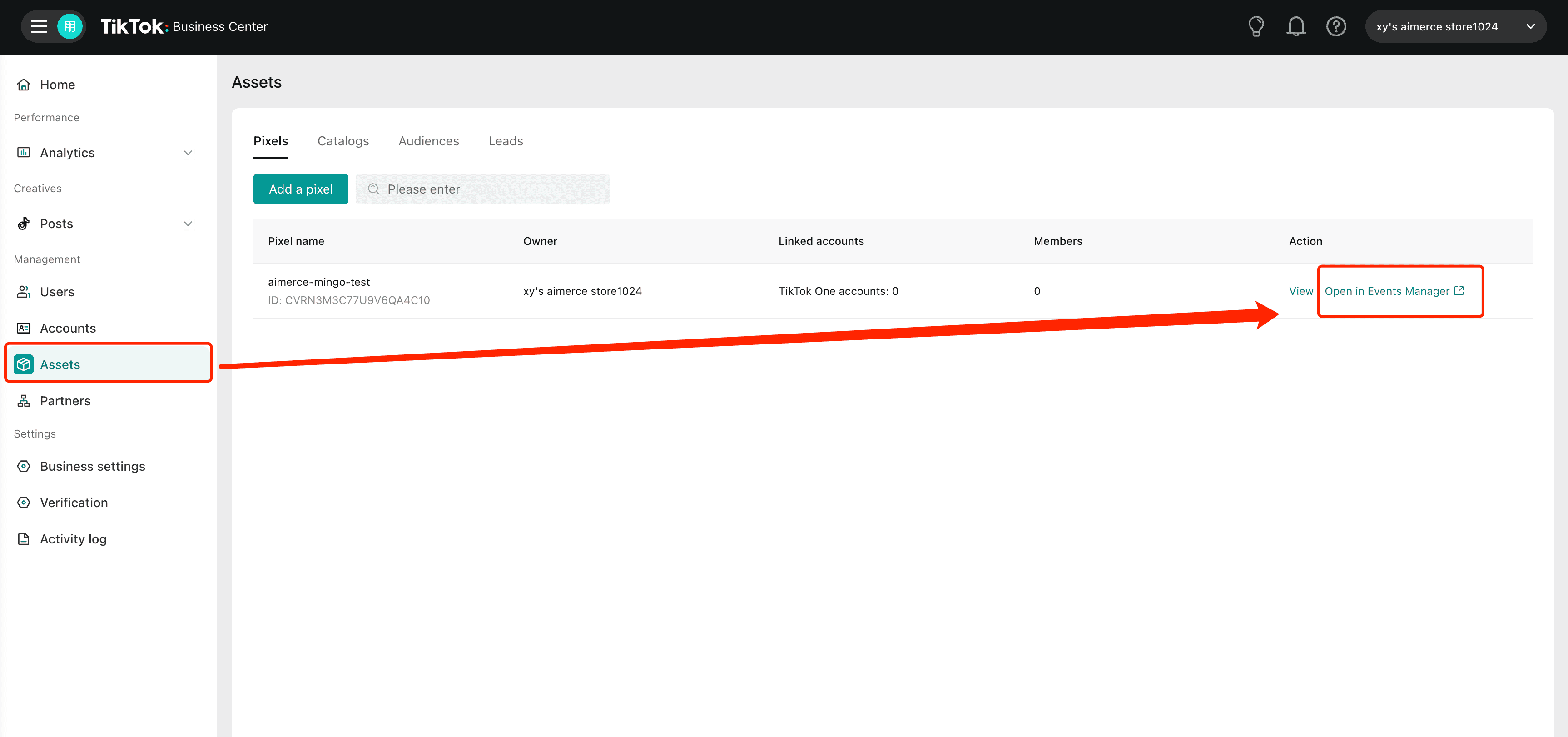Click the Verification hexagon icon
1568x737 pixels.
[24, 503]
